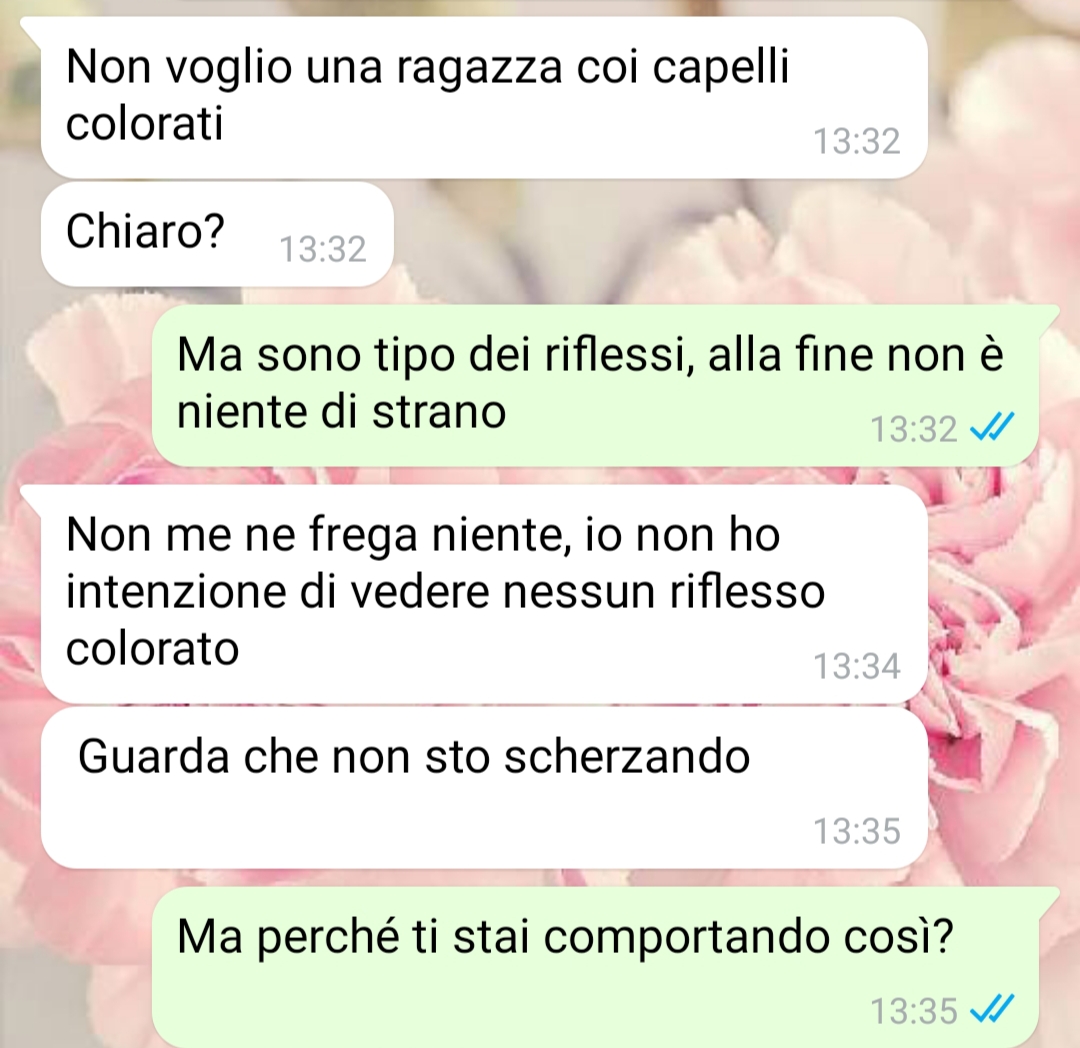Select the 'Chiaro?' received message bubble
1080x1048 pixels.
(x=217, y=234)
